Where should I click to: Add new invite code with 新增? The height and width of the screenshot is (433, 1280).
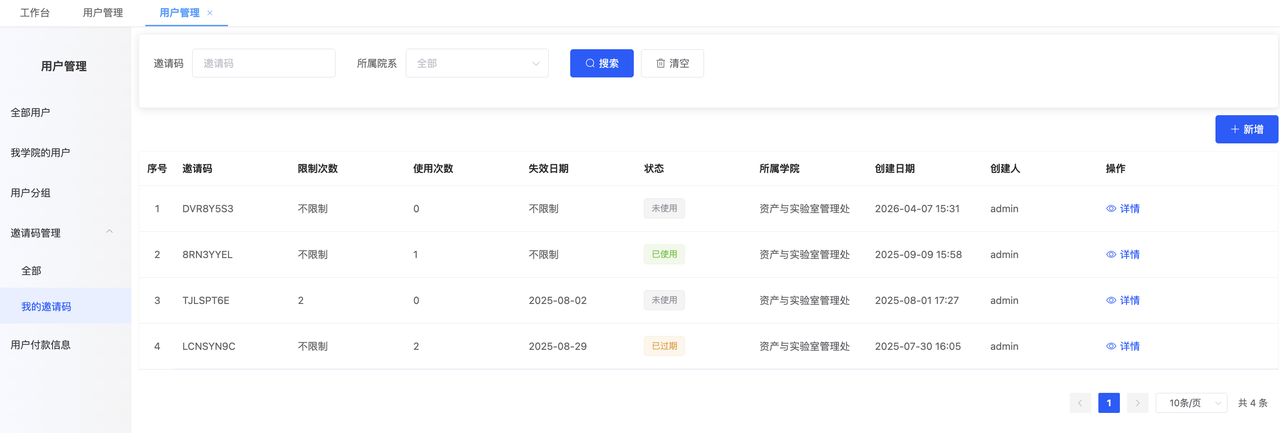pos(1246,129)
